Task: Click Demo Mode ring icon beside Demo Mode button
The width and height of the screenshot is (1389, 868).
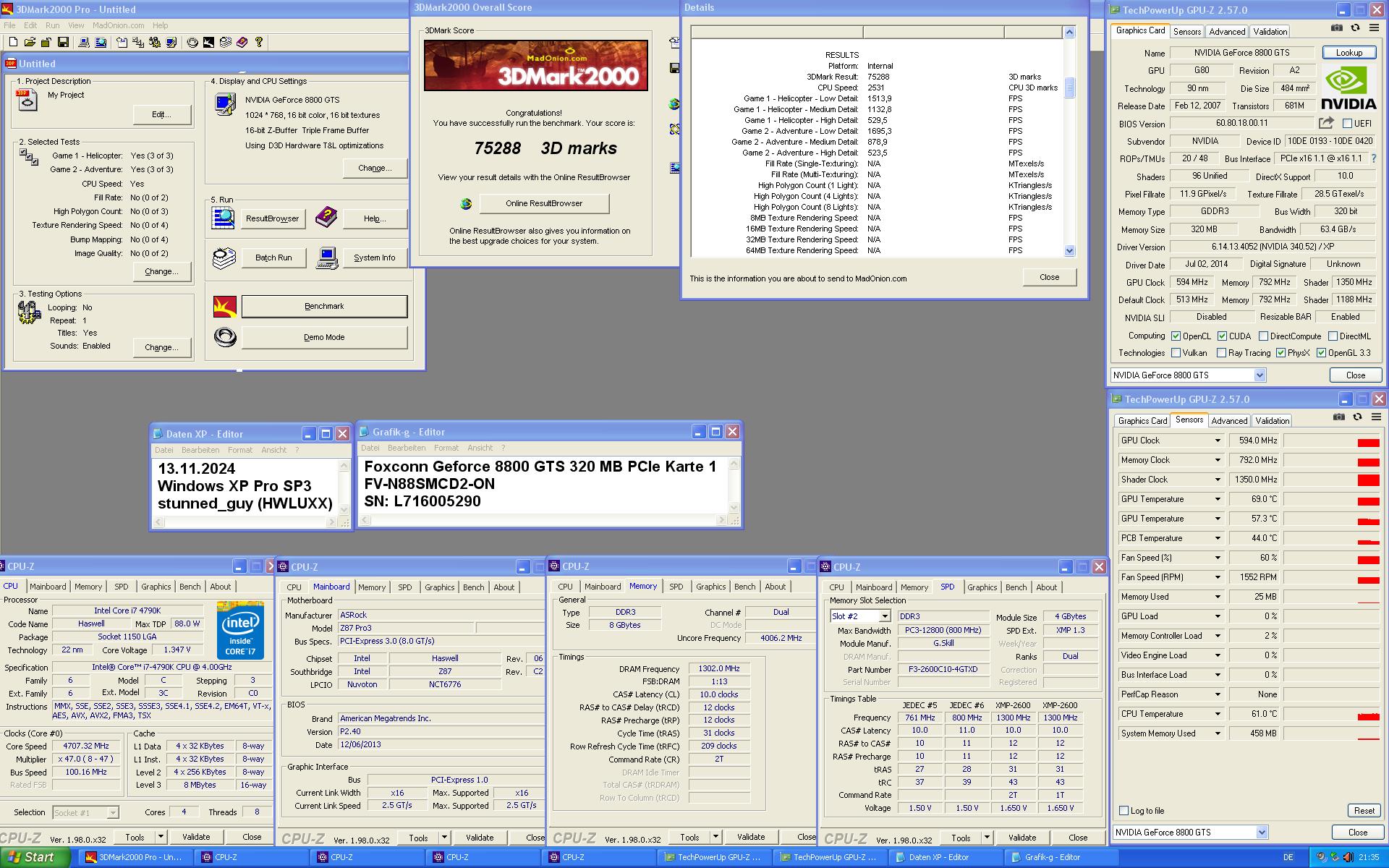Action: 224,337
